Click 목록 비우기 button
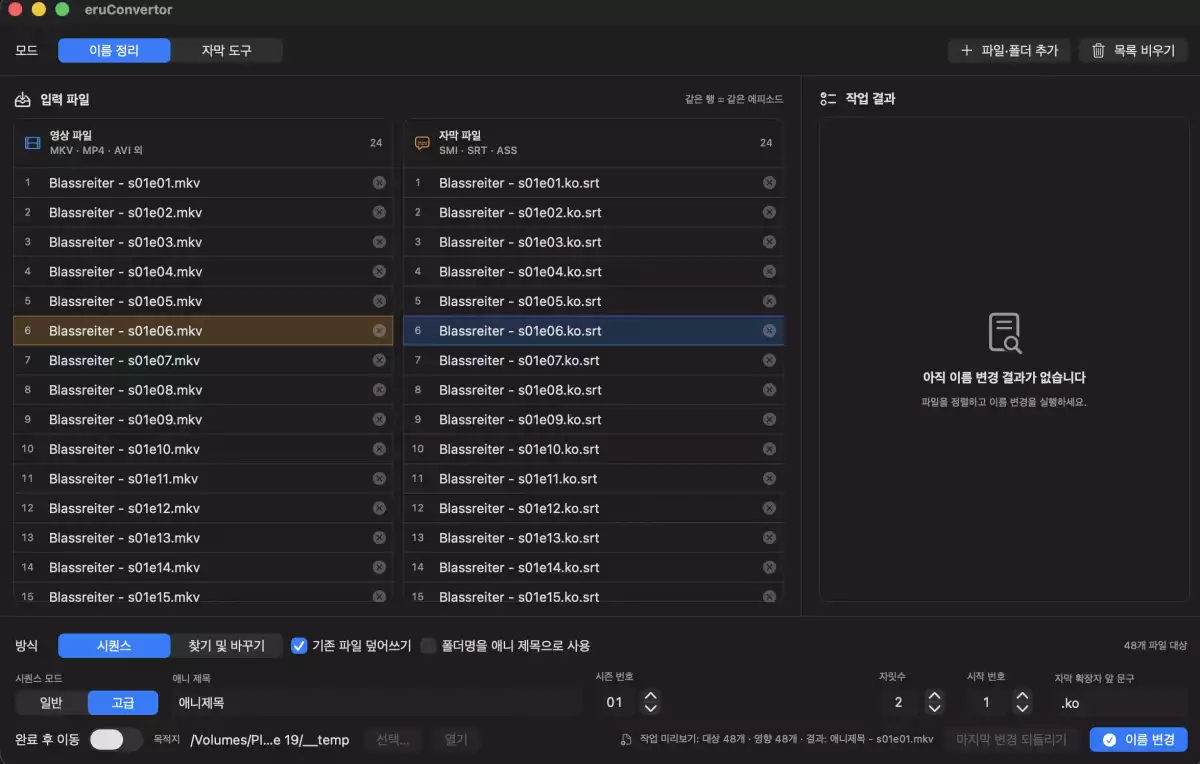1200x764 pixels. (1133, 50)
